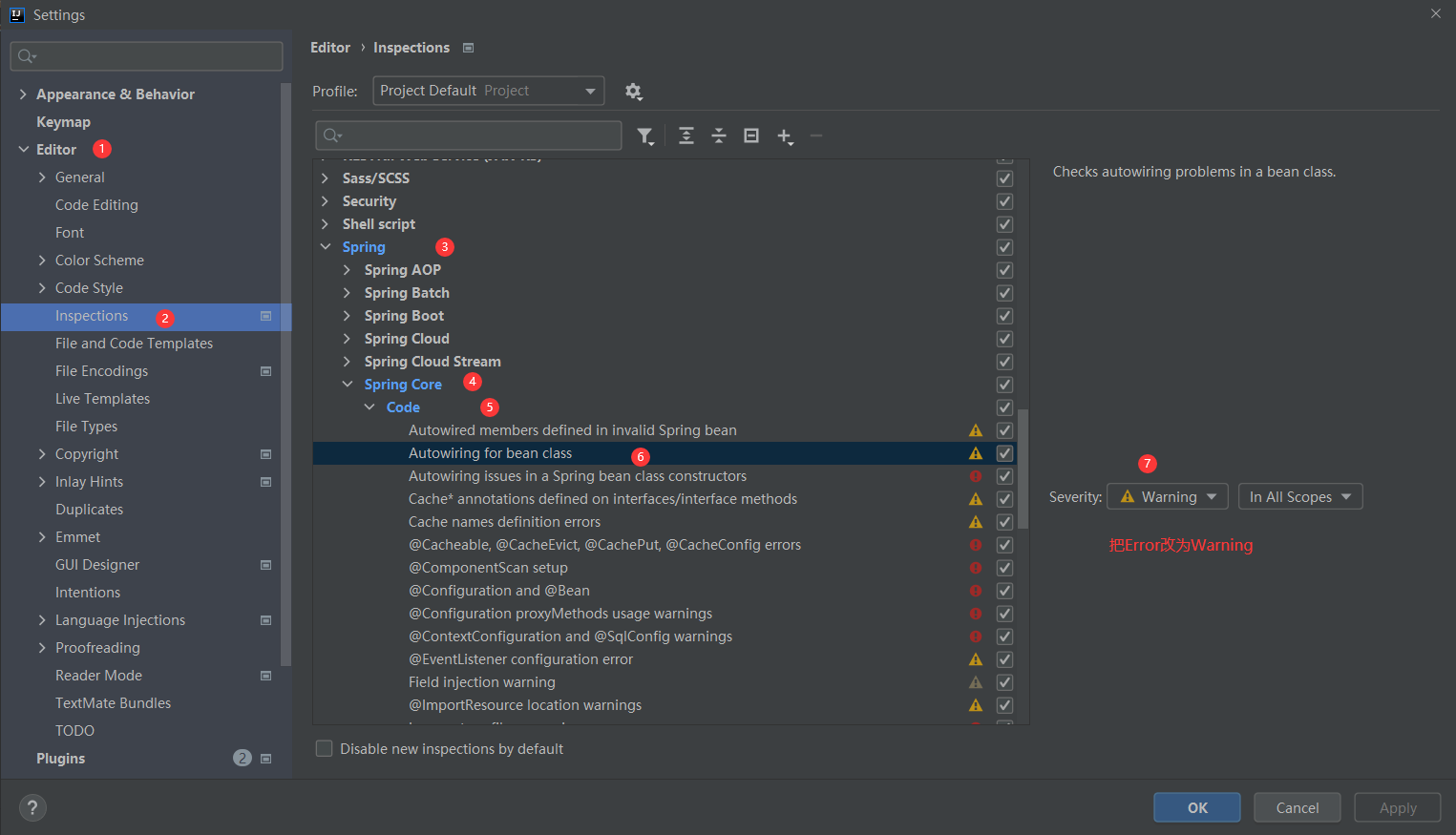Screen dimensions: 1456x835
Task: Click the help question mark button
Action: click(x=32, y=807)
